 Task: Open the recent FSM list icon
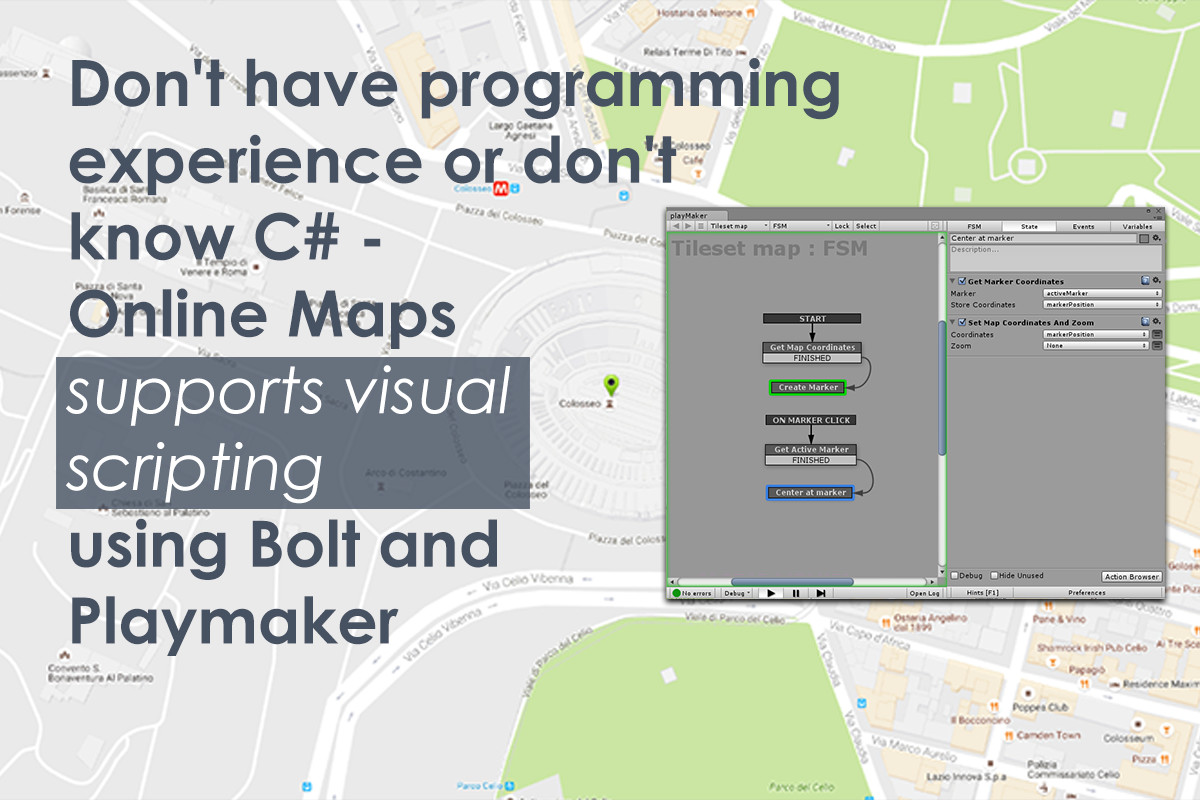point(700,226)
